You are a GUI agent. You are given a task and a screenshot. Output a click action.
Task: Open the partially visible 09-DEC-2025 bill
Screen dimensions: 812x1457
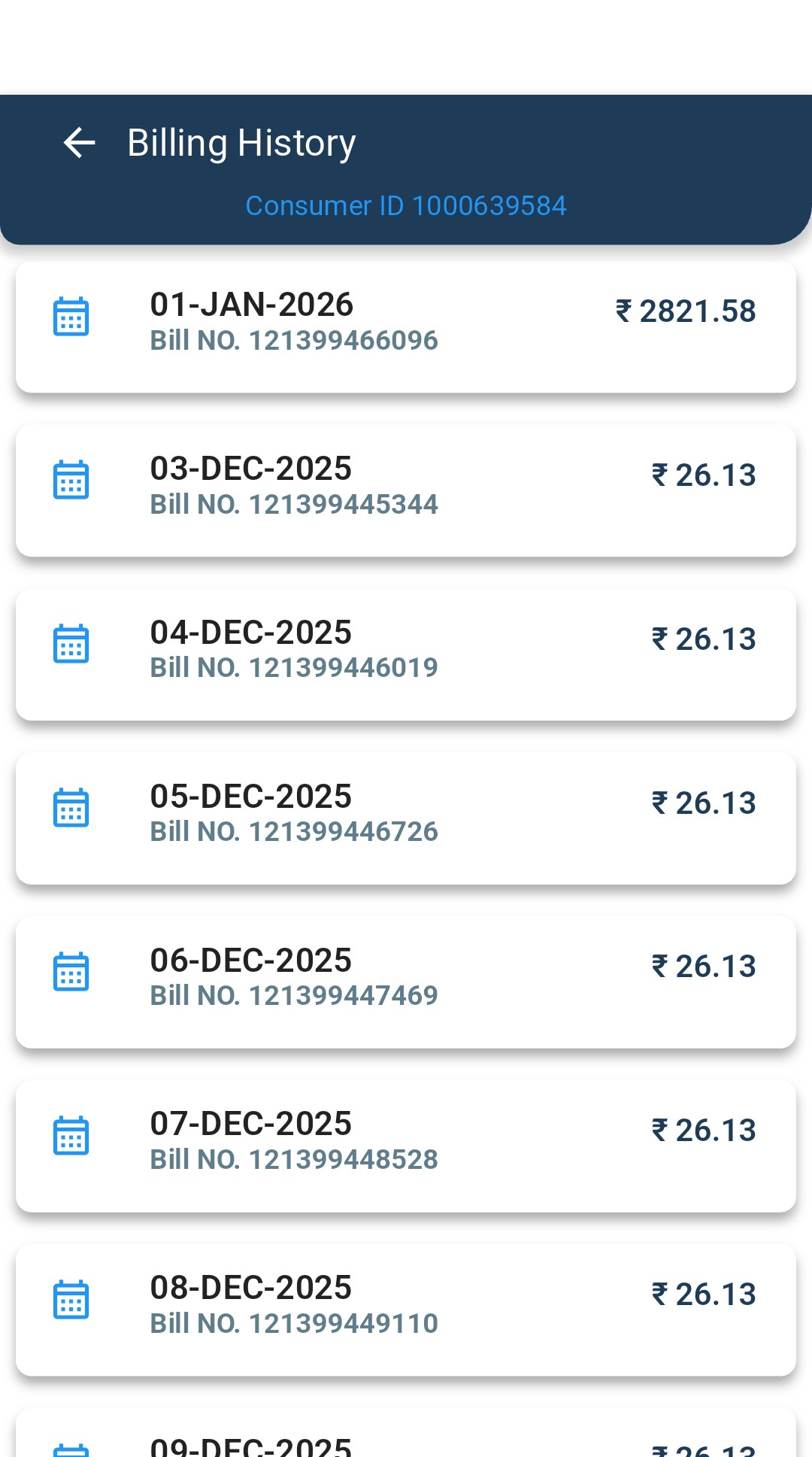pyautogui.click(x=406, y=1440)
